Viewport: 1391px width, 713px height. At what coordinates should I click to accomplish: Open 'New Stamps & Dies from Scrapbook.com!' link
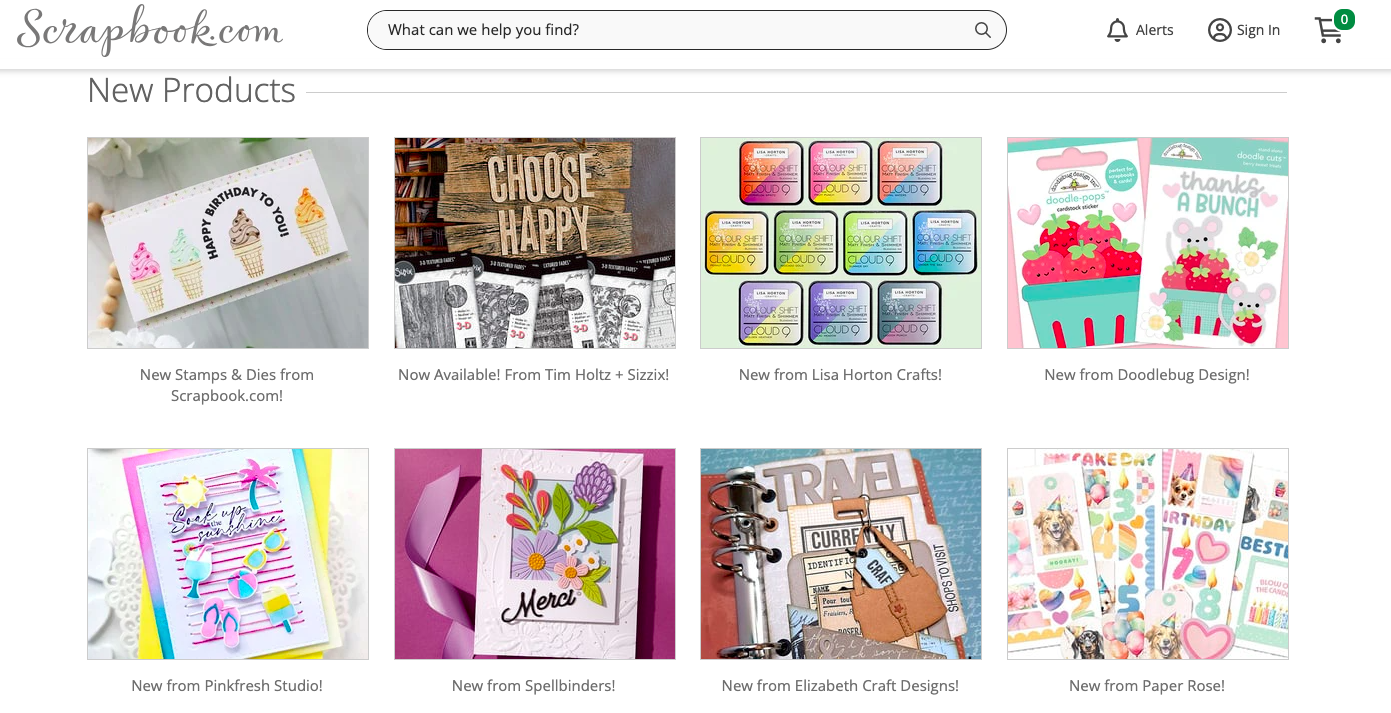click(x=227, y=385)
